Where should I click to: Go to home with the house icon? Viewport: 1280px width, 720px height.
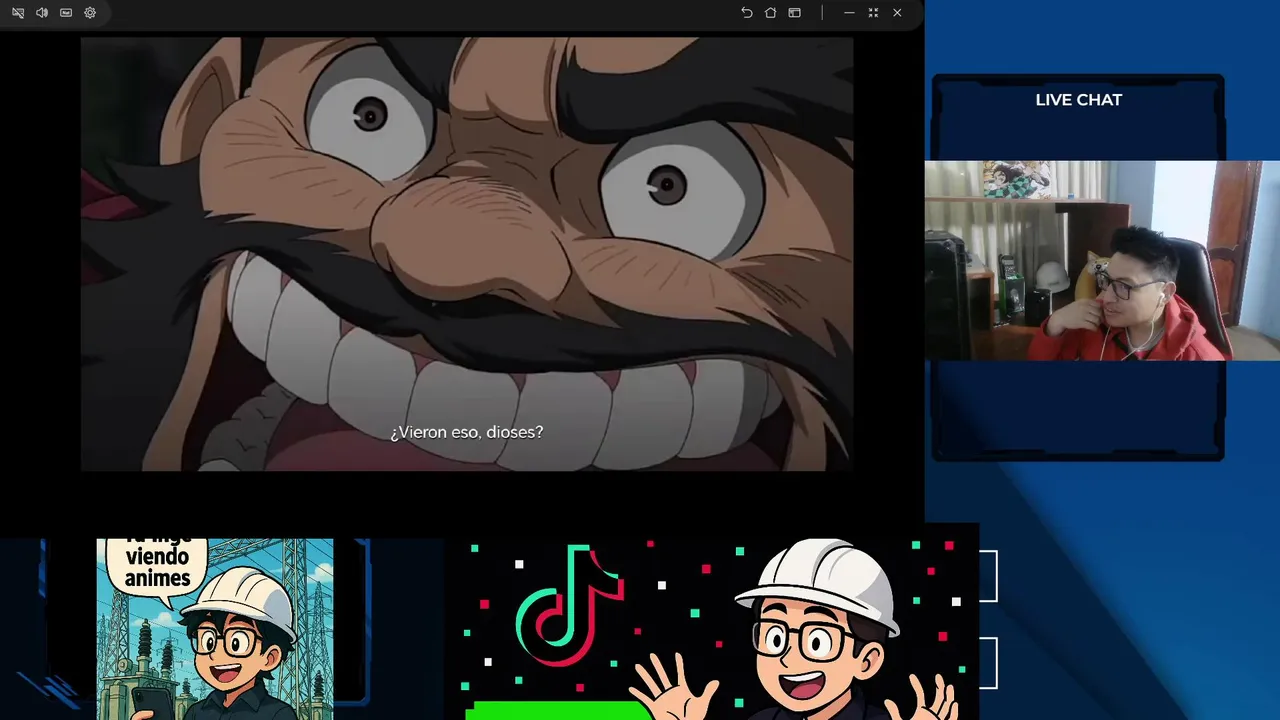tap(770, 13)
